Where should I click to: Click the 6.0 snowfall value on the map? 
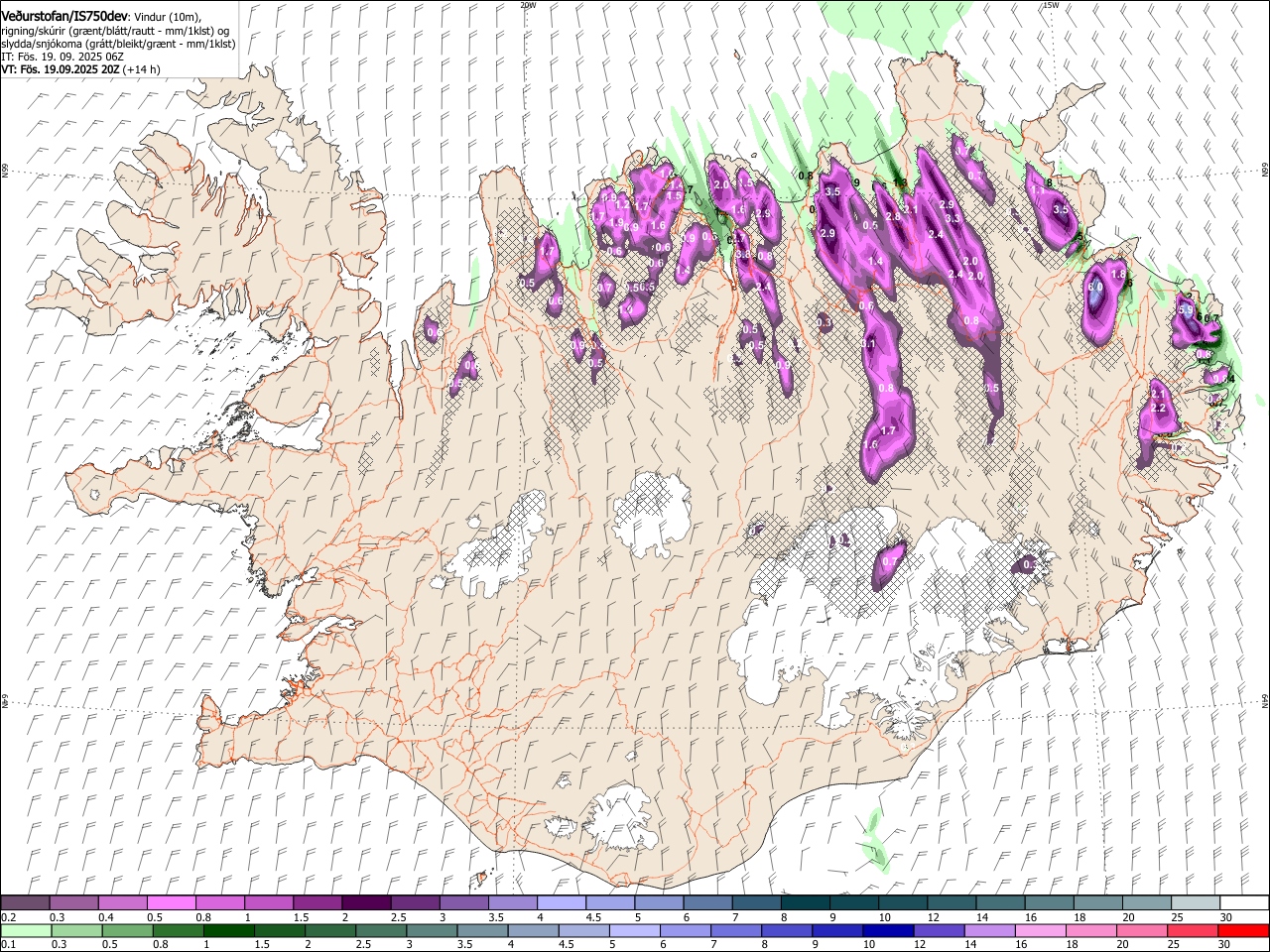[x=1095, y=287]
